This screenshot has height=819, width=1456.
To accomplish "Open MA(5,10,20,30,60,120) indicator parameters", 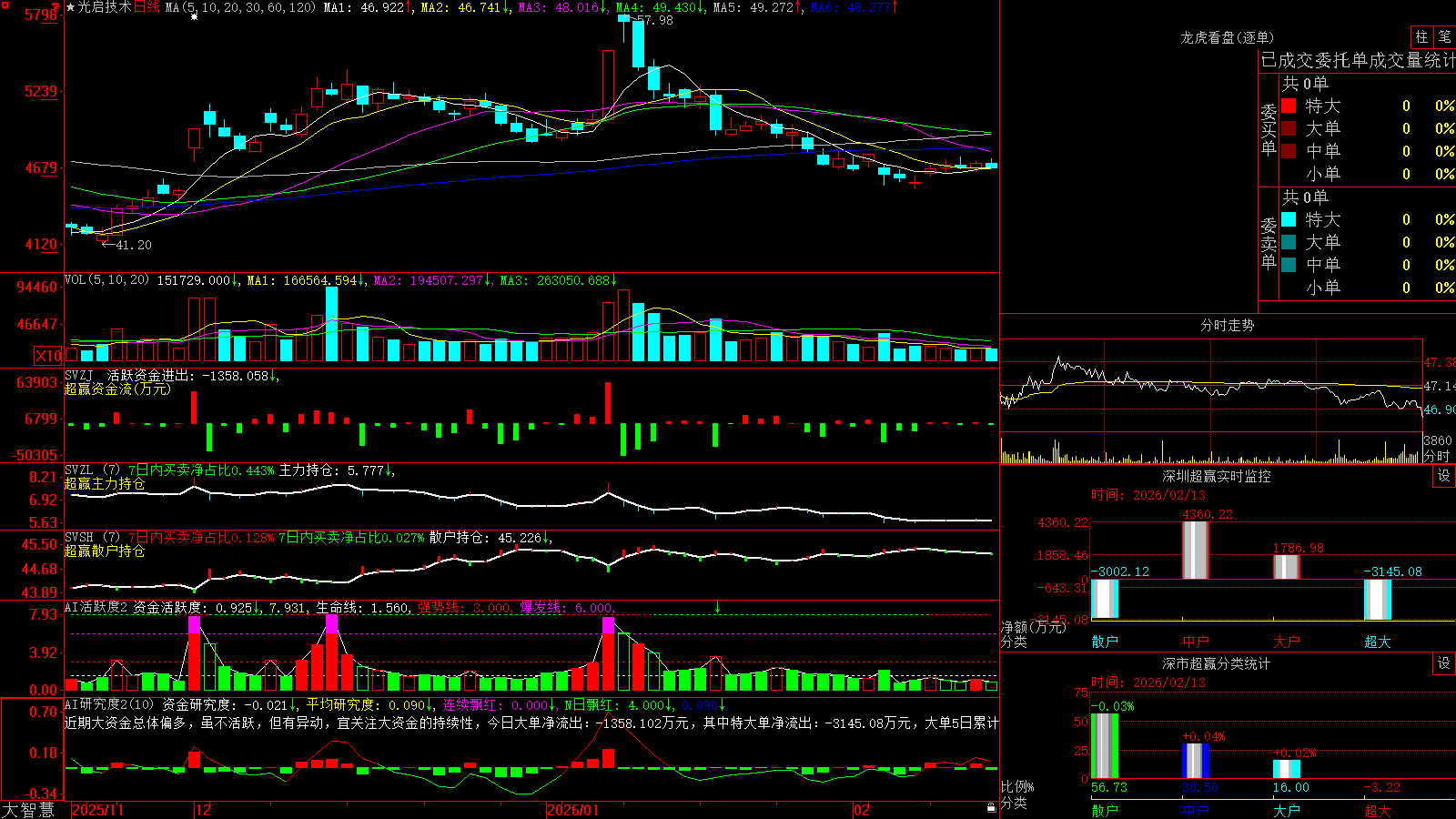I will tap(240, 7).
